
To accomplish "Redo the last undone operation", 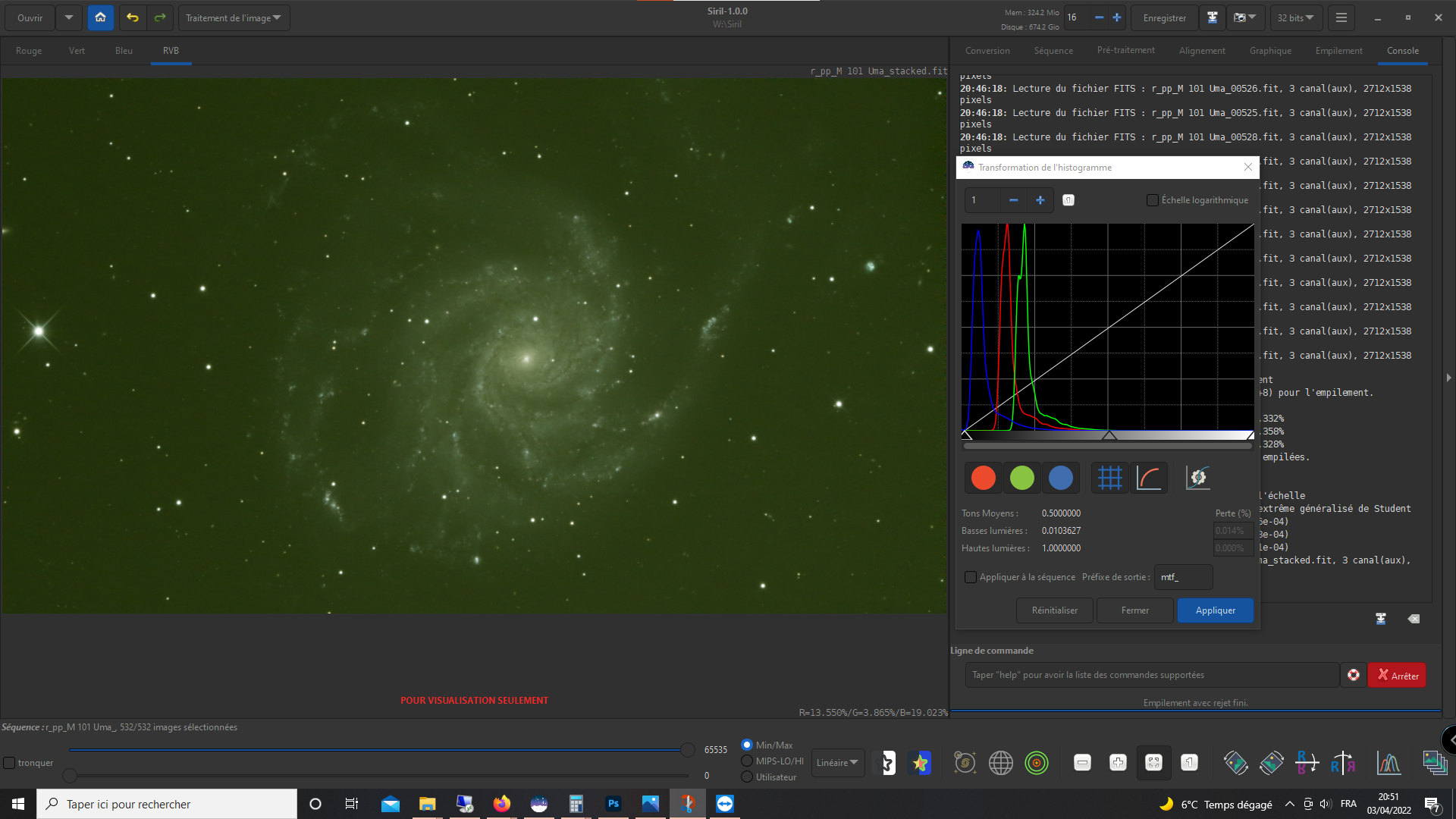I will click(x=160, y=17).
